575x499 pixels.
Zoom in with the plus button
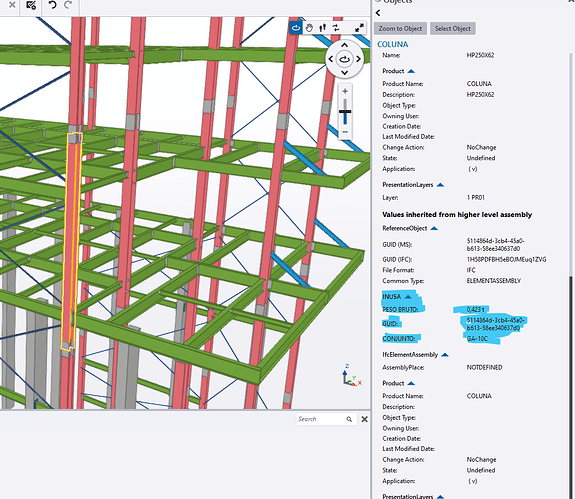point(345,91)
